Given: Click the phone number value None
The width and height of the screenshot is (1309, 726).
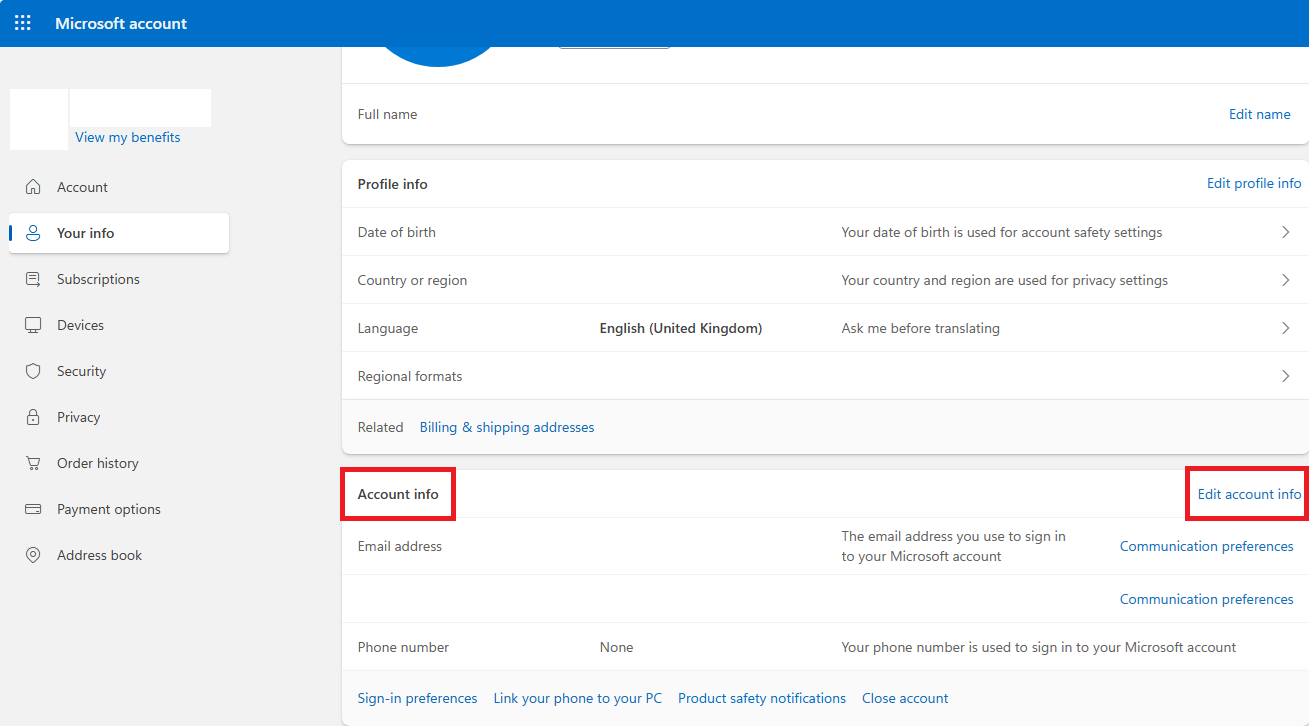Looking at the screenshot, I should (x=617, y=647).
